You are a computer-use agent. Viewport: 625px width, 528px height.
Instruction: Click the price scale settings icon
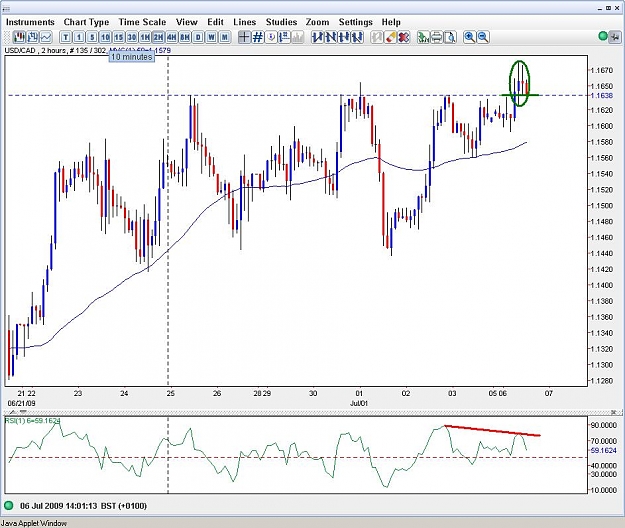point(284,37)
